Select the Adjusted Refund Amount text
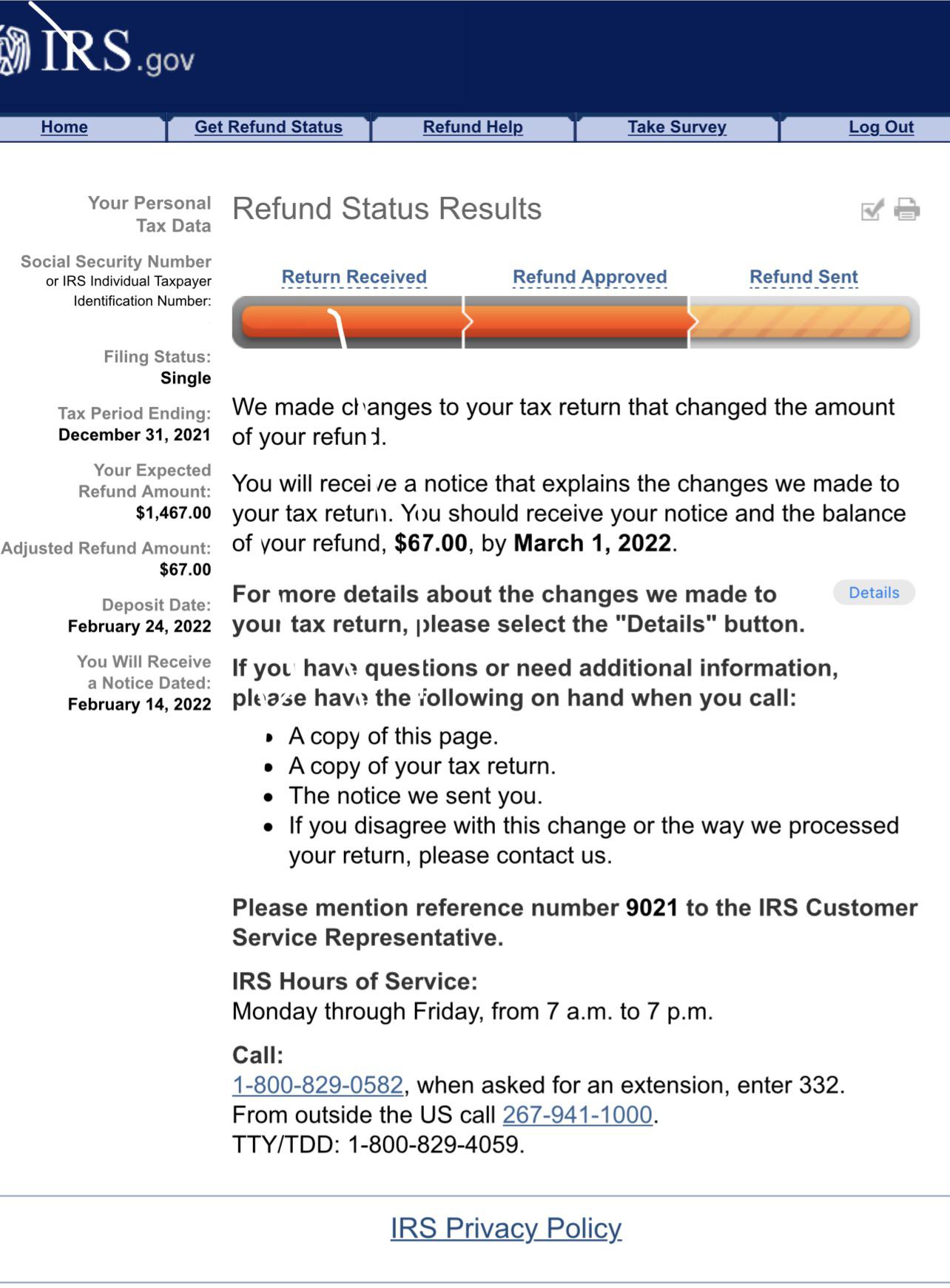 tap(106, 548)
